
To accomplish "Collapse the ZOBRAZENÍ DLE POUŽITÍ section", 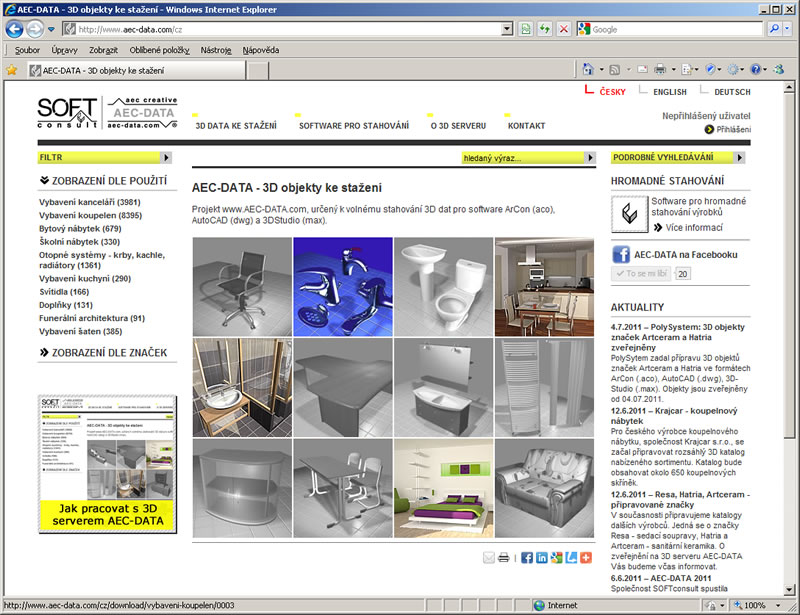I will [102, 181].
